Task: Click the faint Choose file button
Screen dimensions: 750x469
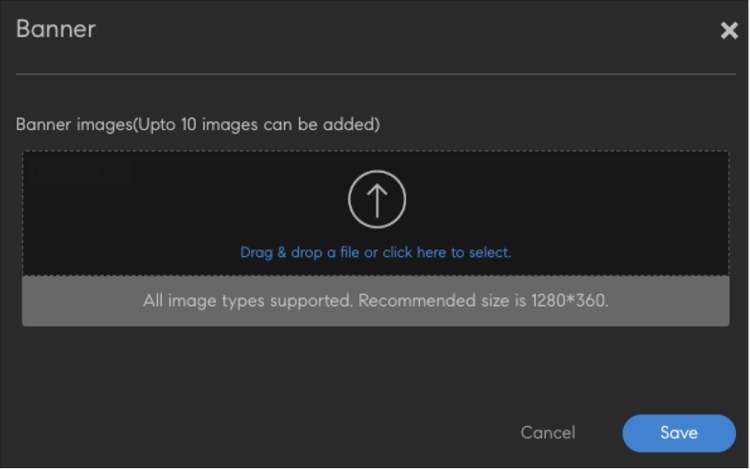Action: pyautogui.click(x=79, y=172)
